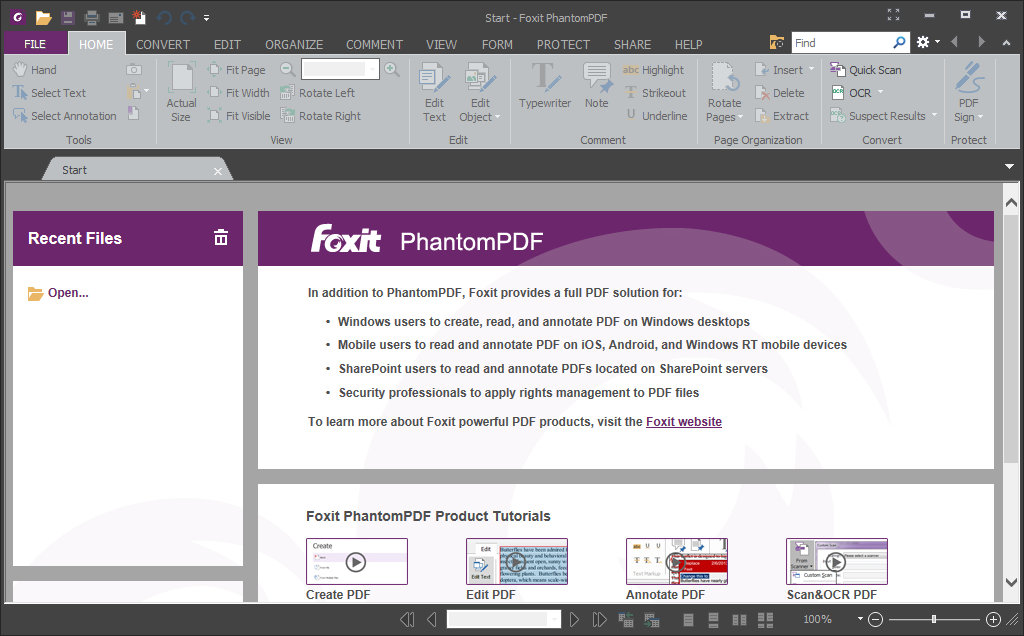Click the Save icon in quick access toolbar
Viewport: 1024px width, 636px height.
pyautogui.click(x=67, y=18)
